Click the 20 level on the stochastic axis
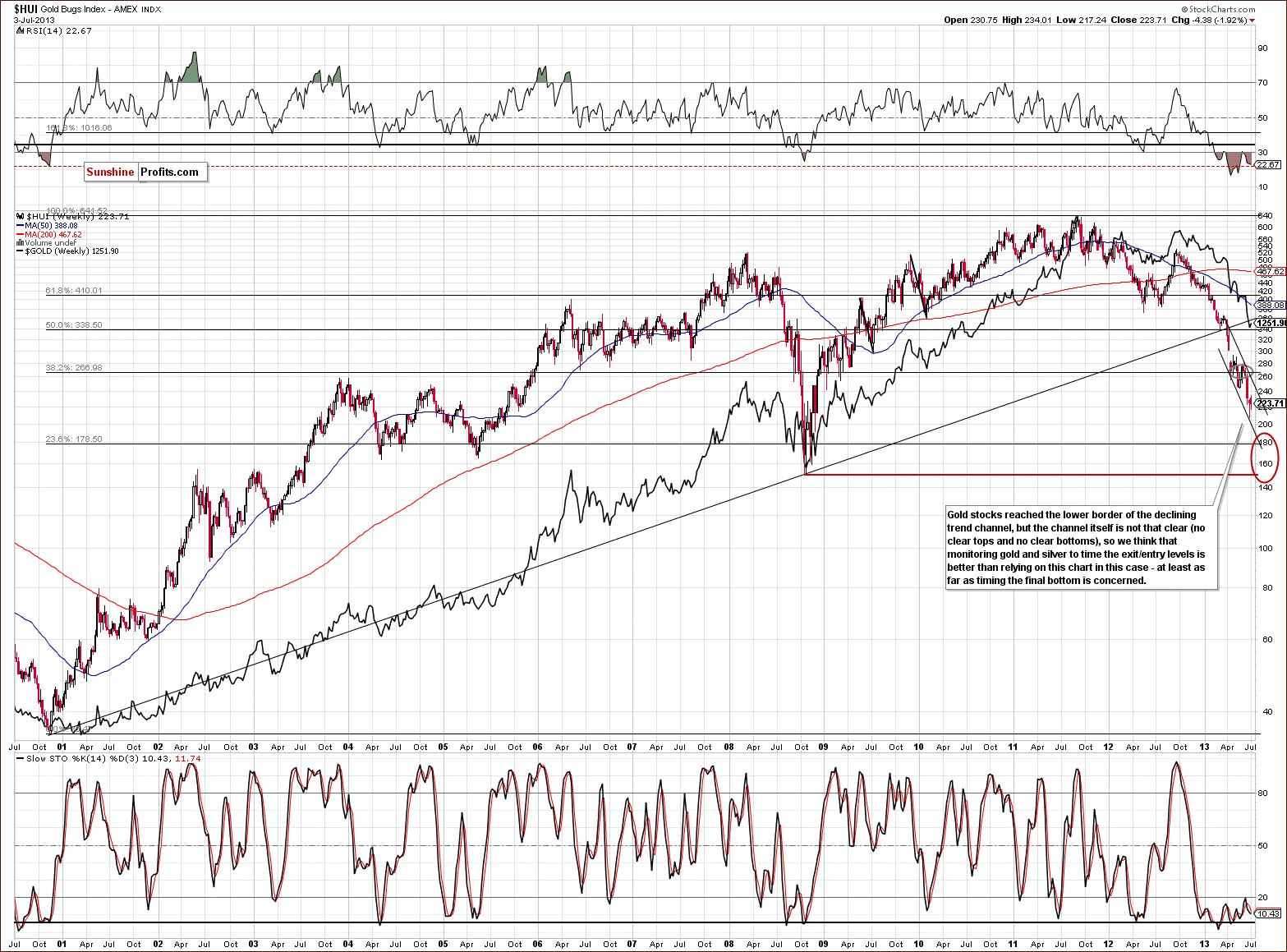 pyautogui.click(x=1263, y=897)
